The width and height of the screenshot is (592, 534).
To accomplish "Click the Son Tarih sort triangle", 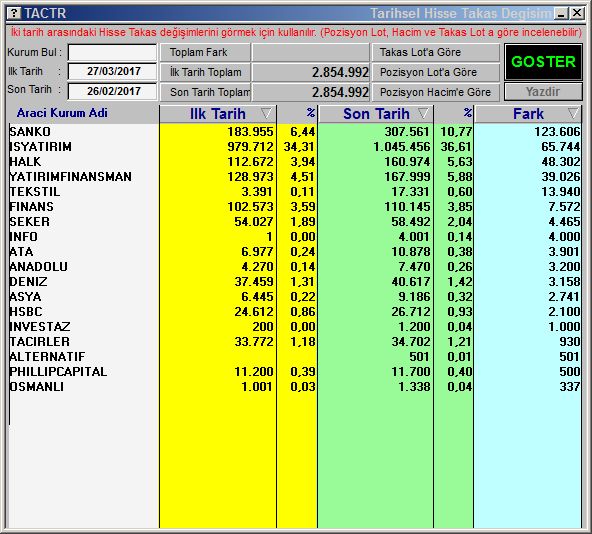I will pos(423,113).
